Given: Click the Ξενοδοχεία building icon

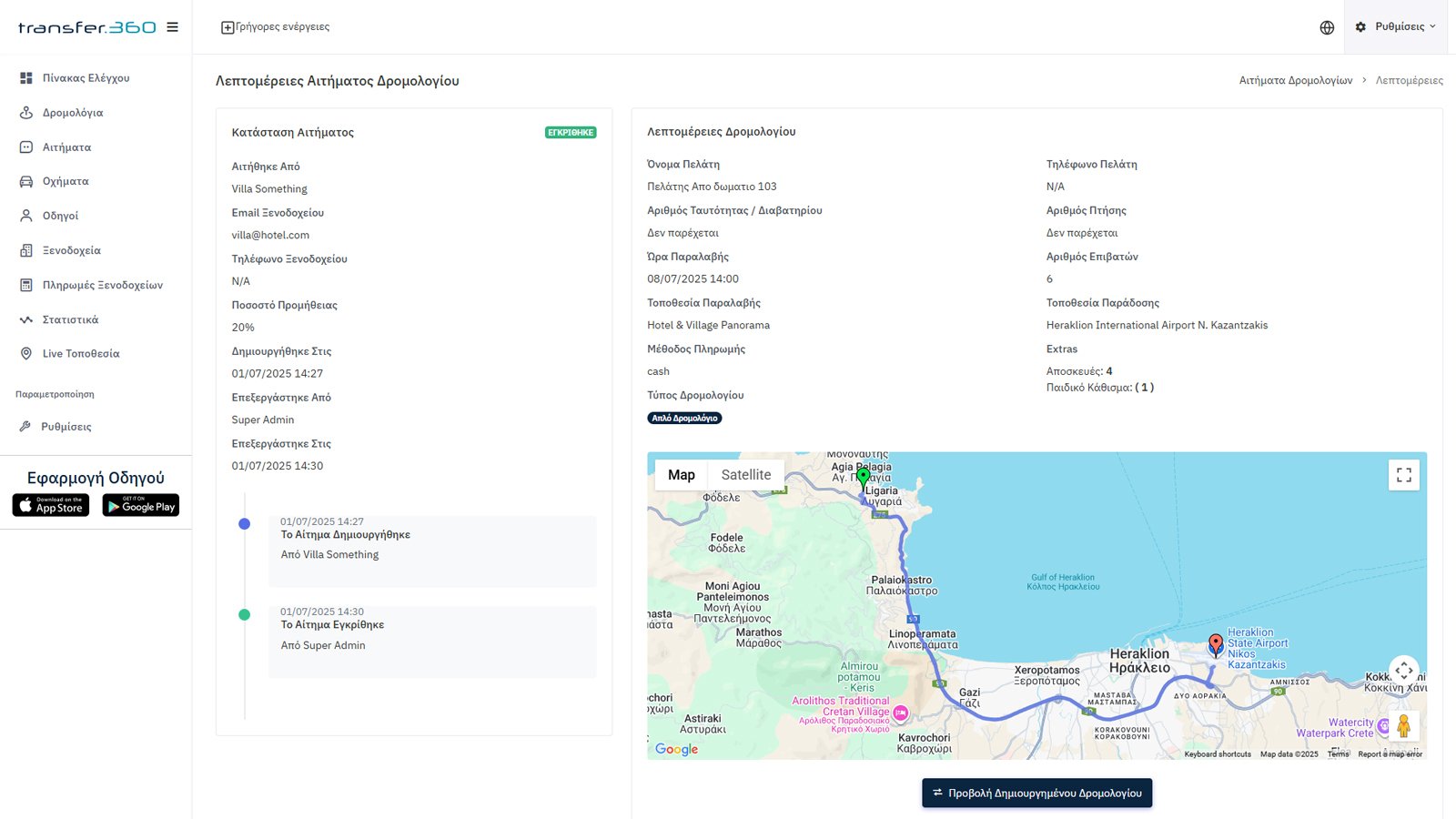Looking at the screenshot, I should (26, 250).
